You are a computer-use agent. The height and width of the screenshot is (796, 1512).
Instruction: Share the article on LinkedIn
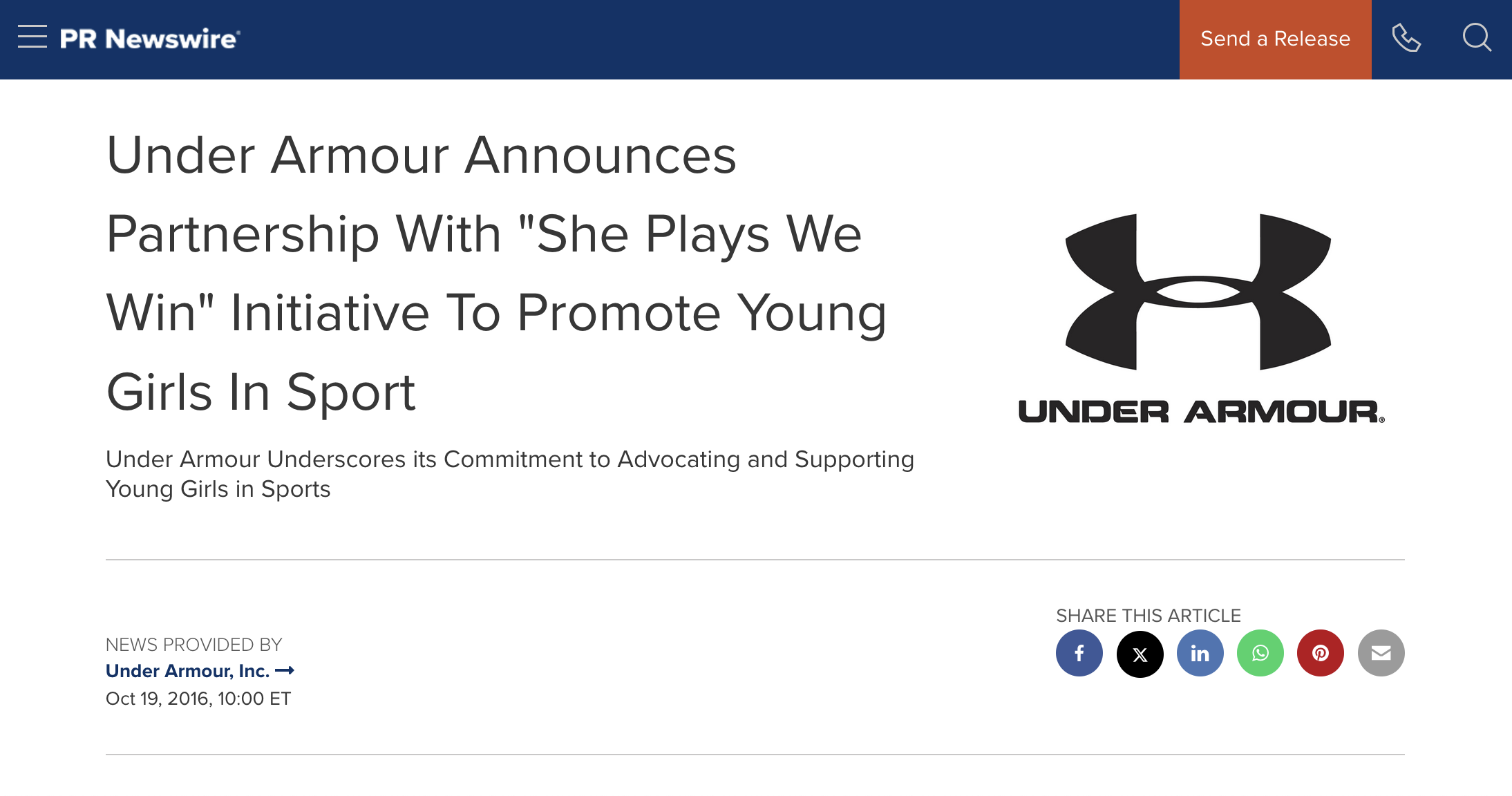click(x=1200, y=653)
